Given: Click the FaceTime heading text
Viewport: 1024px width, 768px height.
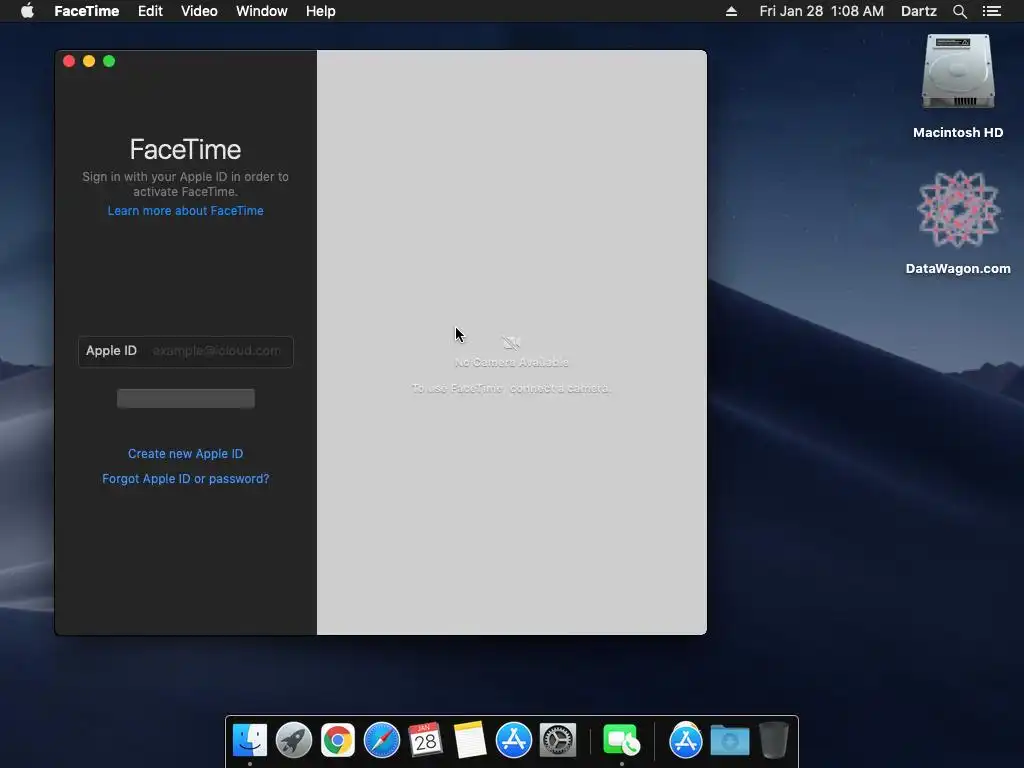Looking at the screenshot, I should click(x=185, y=150).
